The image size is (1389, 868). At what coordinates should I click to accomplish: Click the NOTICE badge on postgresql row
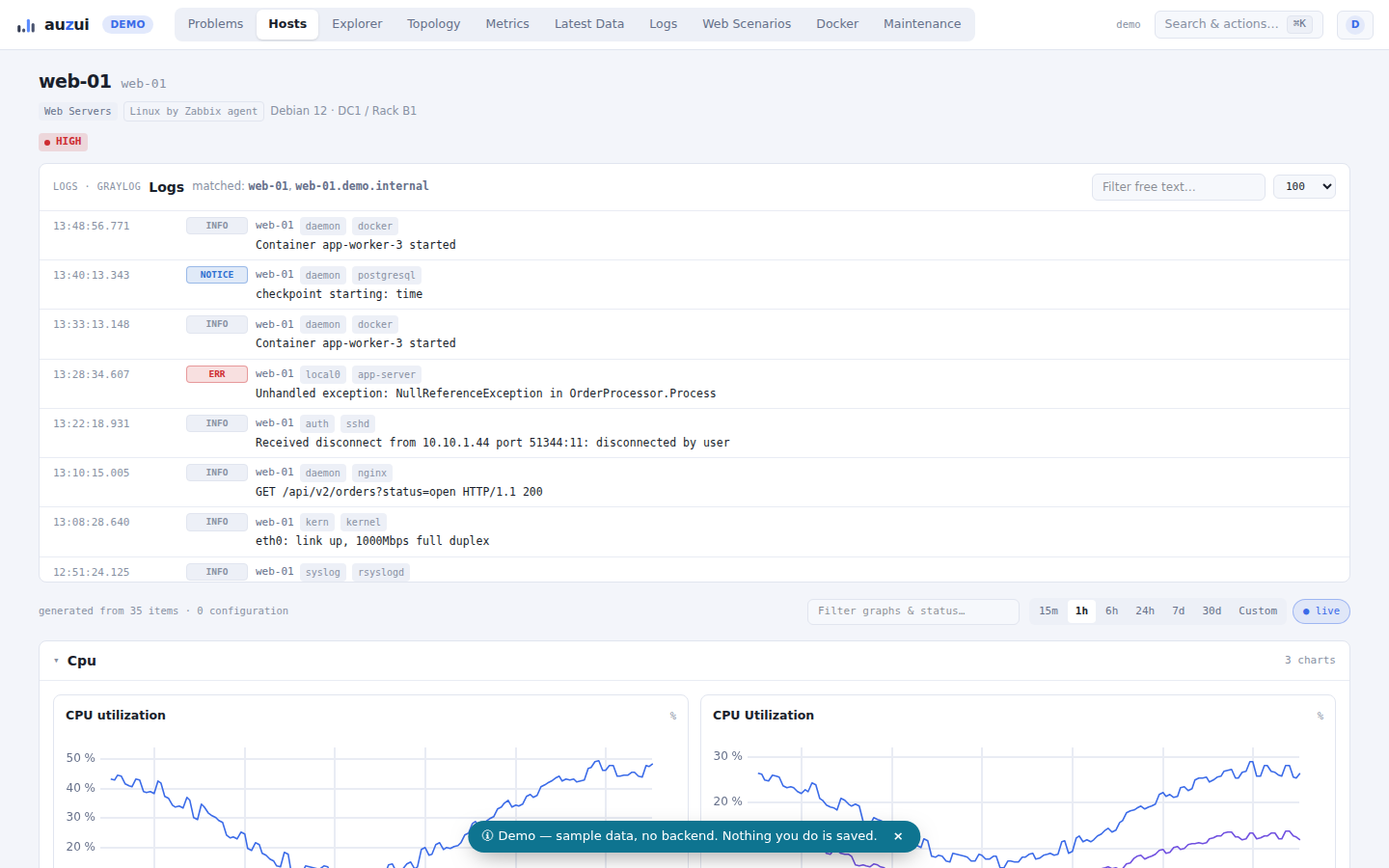217,275
